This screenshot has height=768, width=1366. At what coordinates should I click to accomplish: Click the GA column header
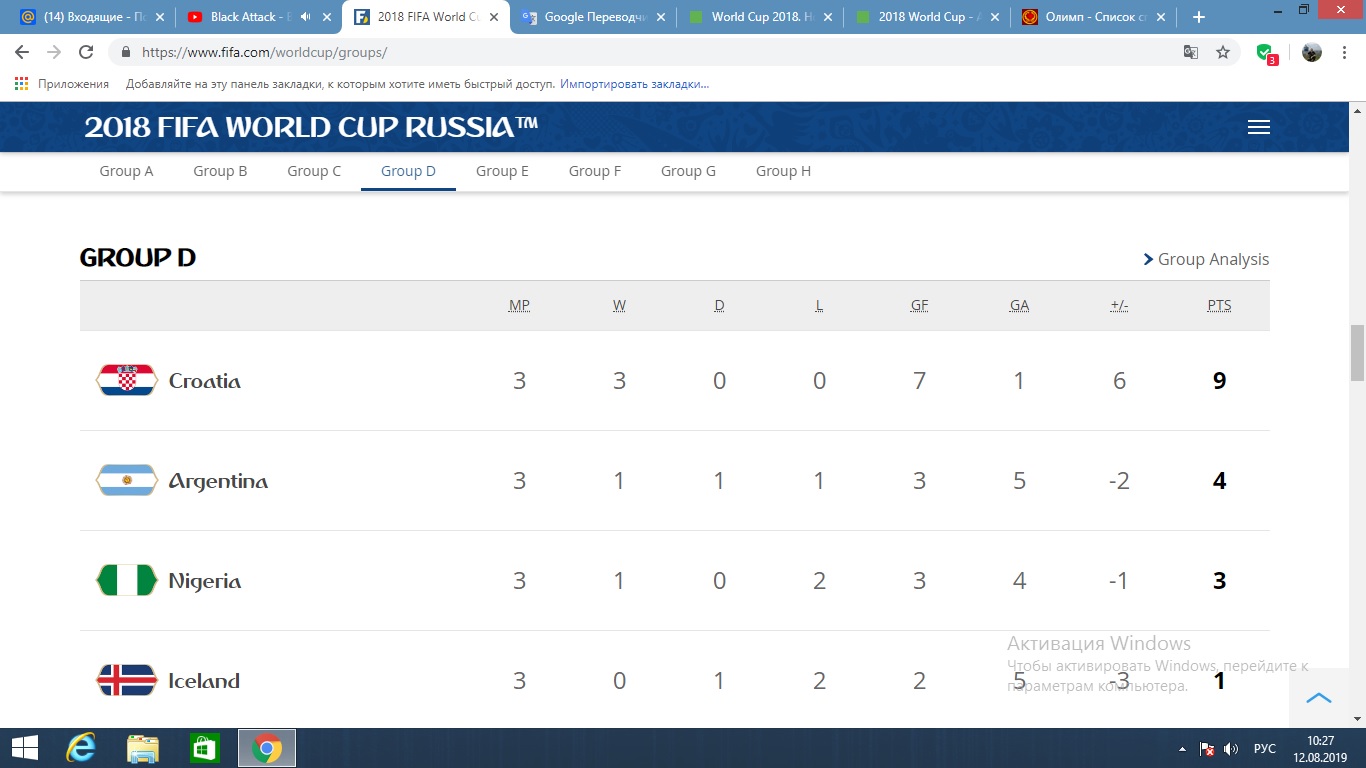click(x=1019, y=306)
